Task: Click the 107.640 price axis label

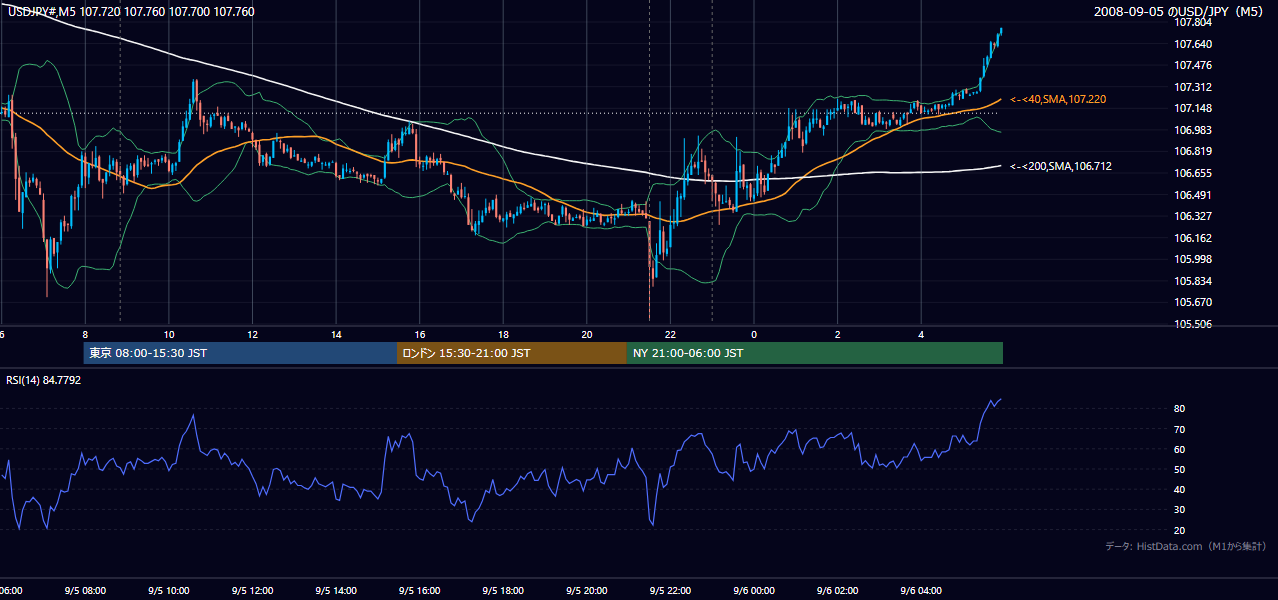Action: [1194, 44]
